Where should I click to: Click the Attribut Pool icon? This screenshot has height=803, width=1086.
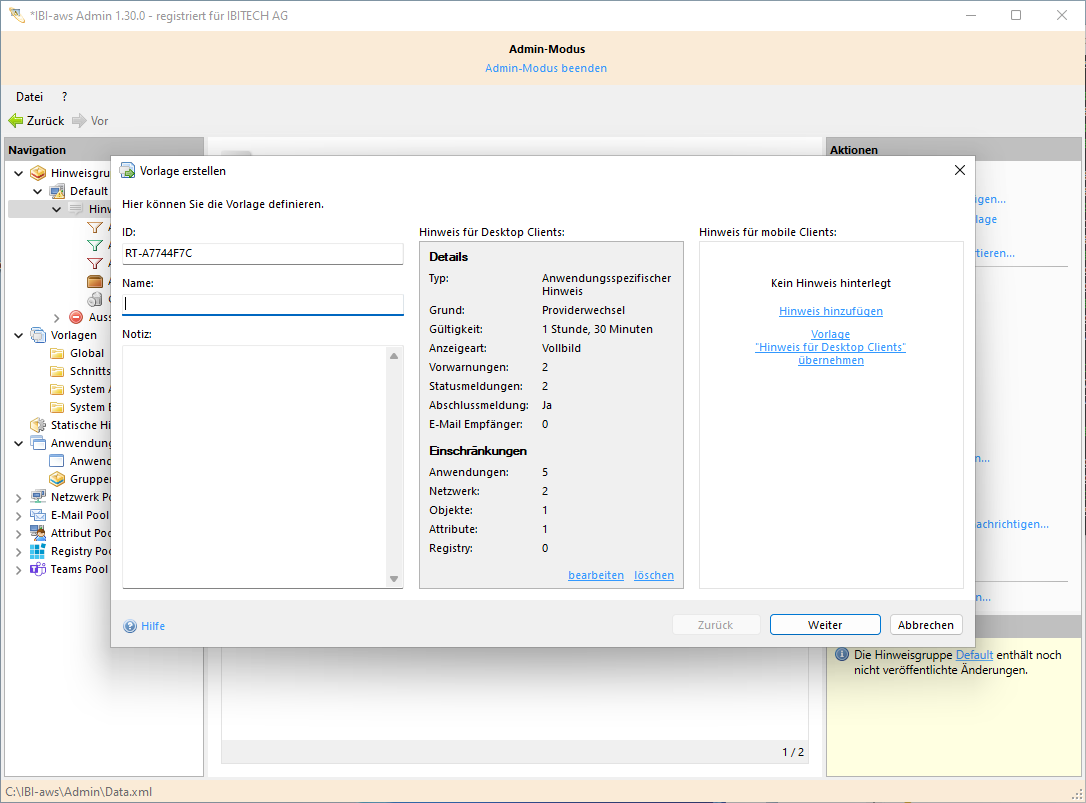[x=38, y=533]
